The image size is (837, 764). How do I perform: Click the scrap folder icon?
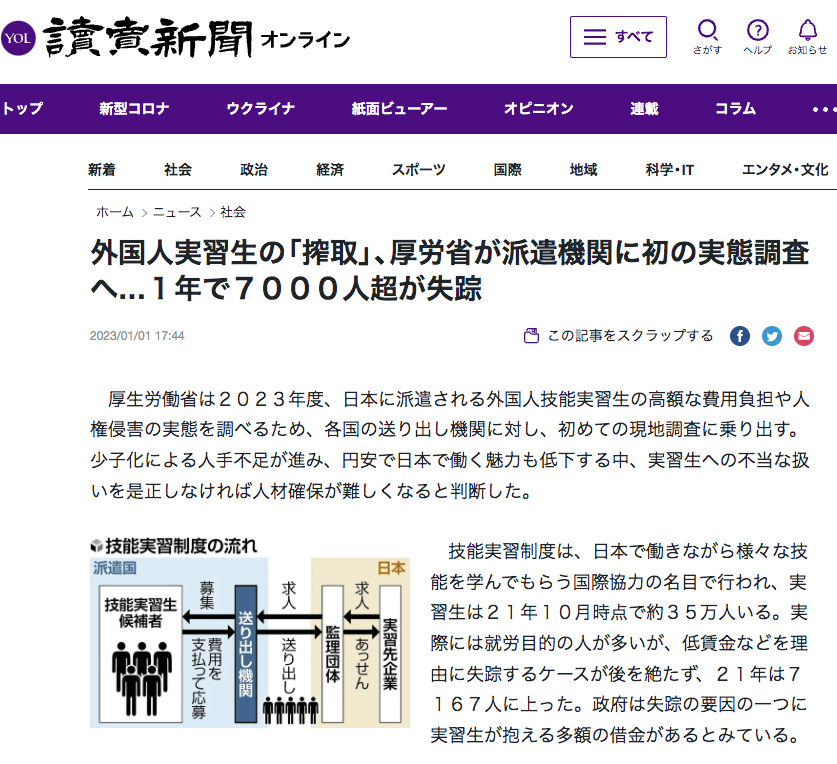coord(531,336)
